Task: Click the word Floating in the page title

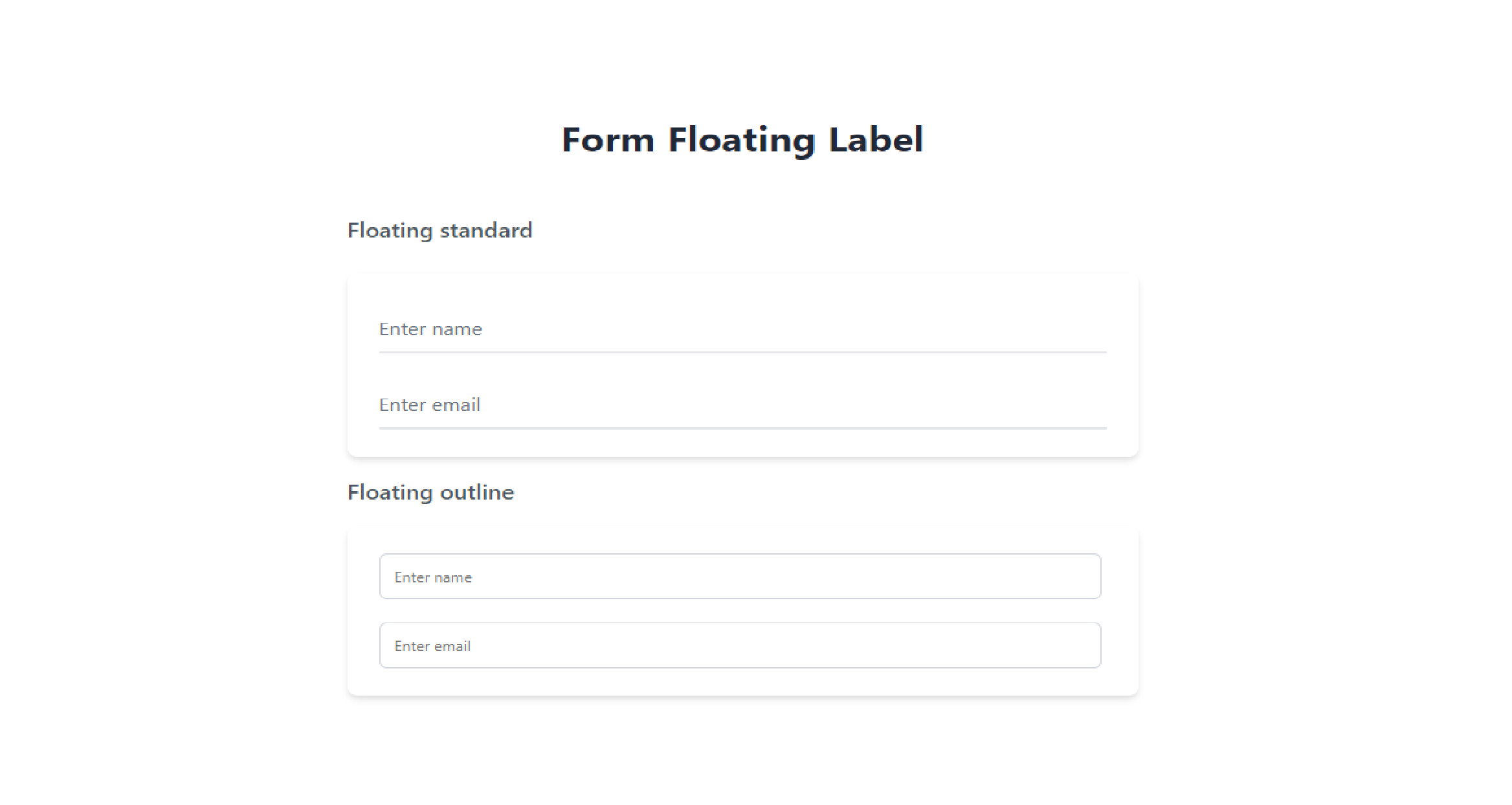Action: click(742, 140)
